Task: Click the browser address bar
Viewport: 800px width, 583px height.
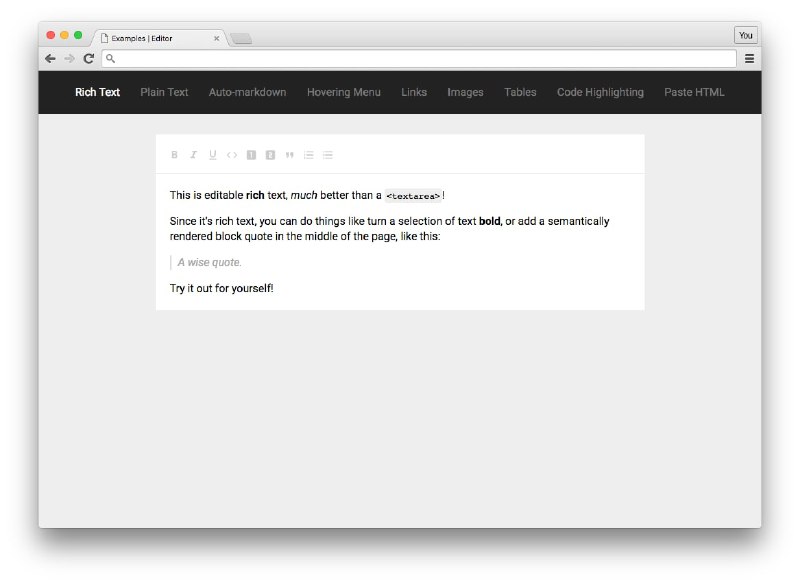Action: 420,59
